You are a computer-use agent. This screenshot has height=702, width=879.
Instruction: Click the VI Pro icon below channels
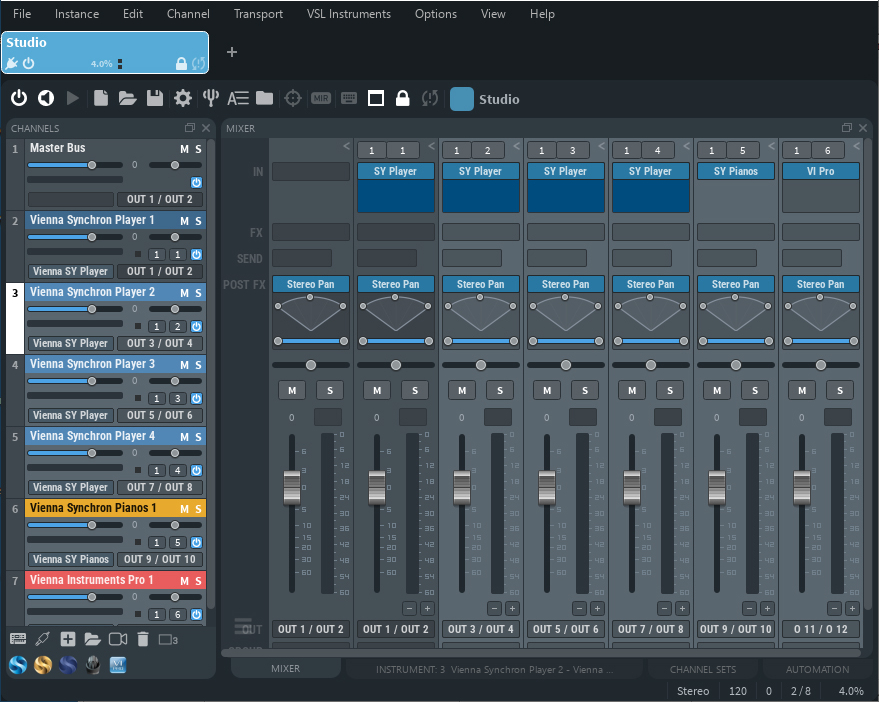point(118,665)
